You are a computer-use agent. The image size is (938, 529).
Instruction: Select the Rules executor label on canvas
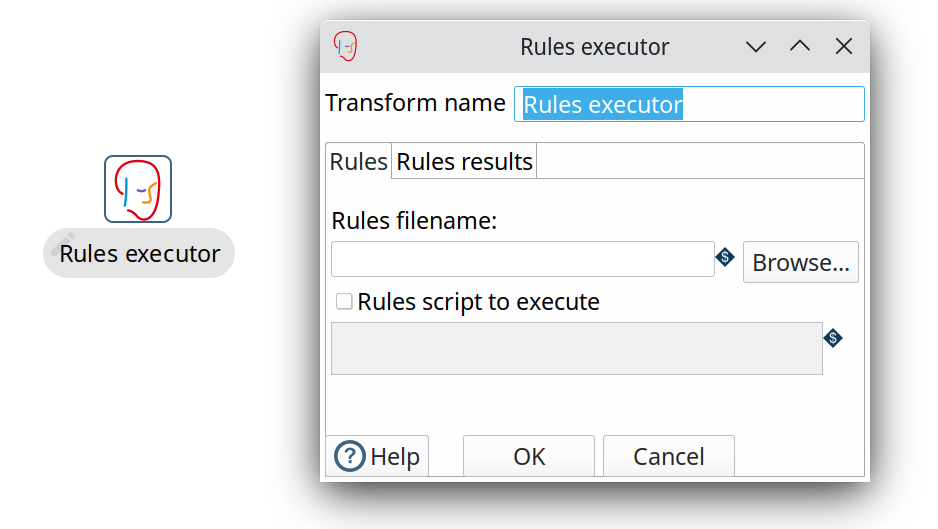click(139, 253)
